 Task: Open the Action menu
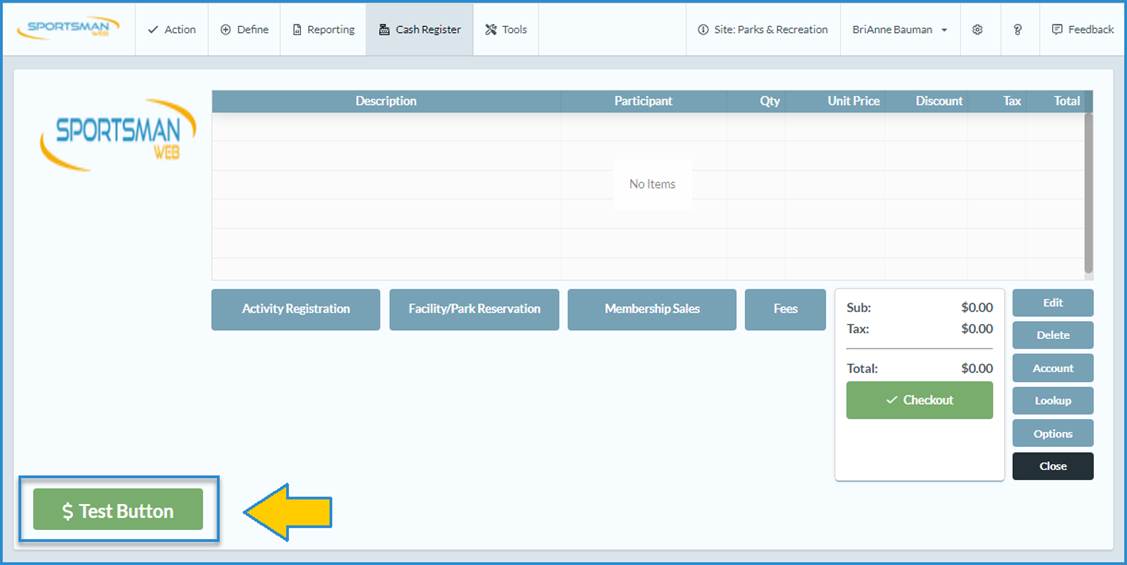click(171, 30)
